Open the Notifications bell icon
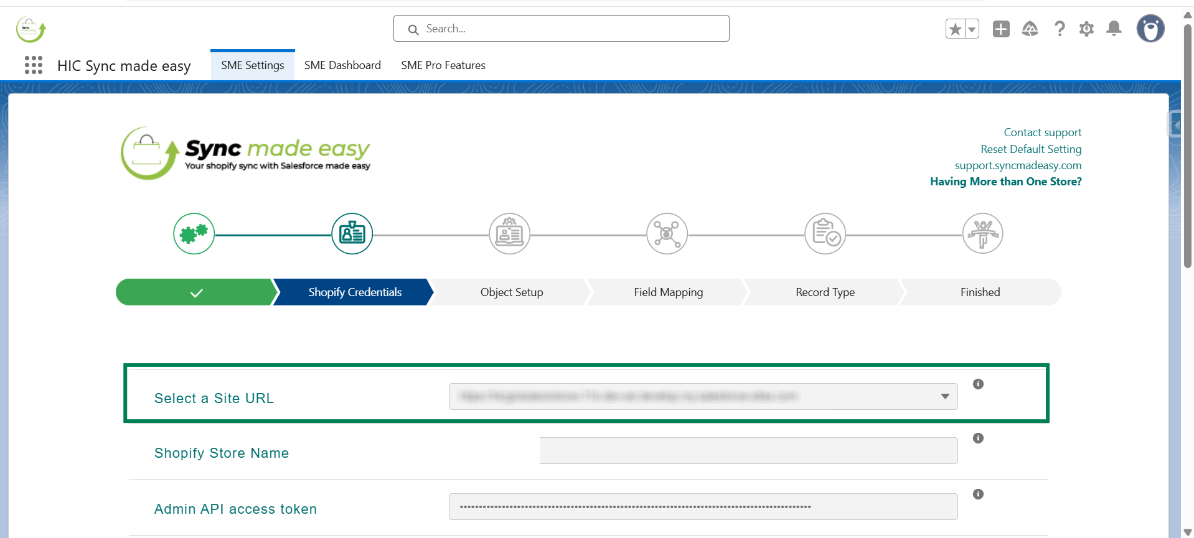The height and width of the screenshot is (538, 1194). (x=1114, y=29)
